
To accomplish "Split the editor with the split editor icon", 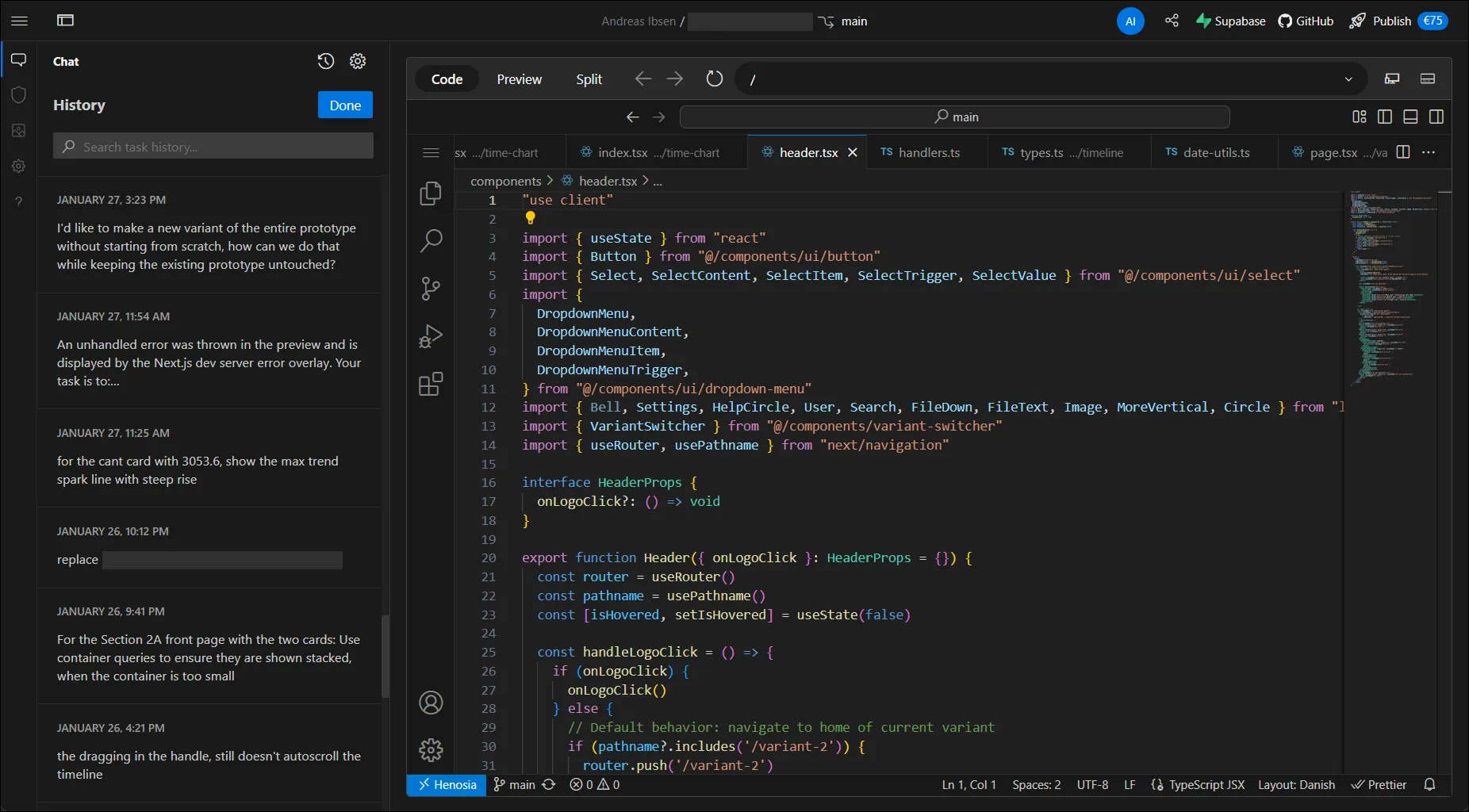I will pyautogui.click(x=1403, y=152).
